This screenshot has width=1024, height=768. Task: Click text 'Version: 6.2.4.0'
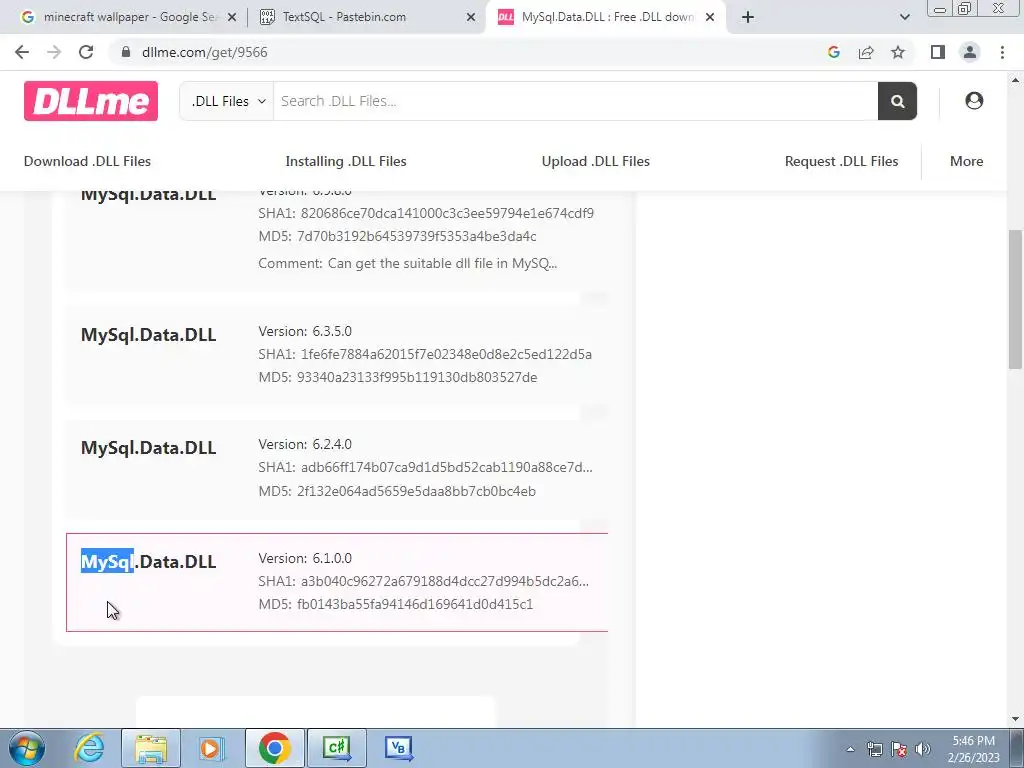305,444
